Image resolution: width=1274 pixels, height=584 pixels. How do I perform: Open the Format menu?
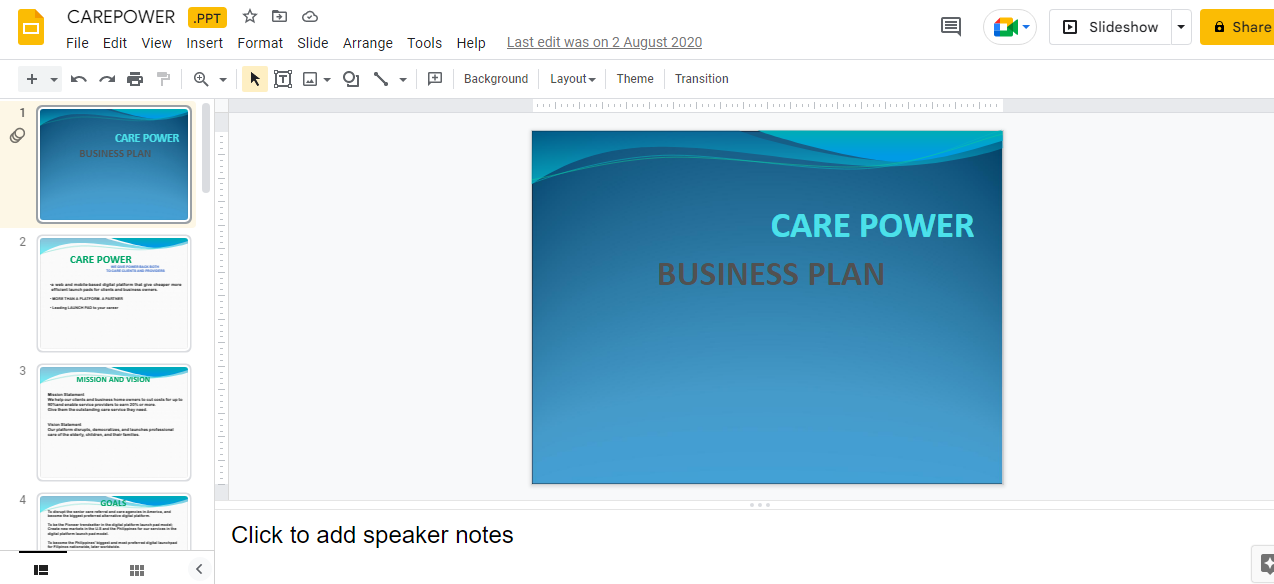coord(260,43)
